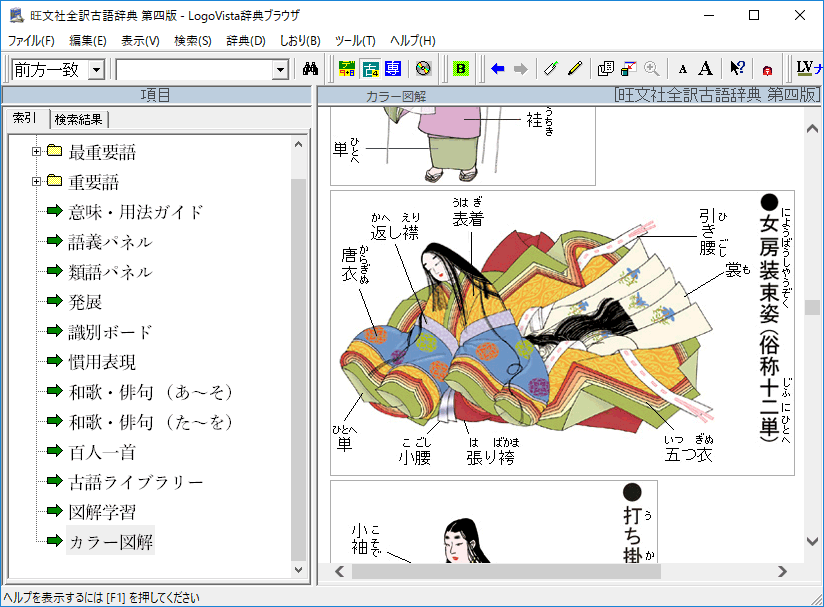824x607 pixels.
Task: Click the content pane scroll up arrow
Action: pyautogui.click(x=812, y=129)
